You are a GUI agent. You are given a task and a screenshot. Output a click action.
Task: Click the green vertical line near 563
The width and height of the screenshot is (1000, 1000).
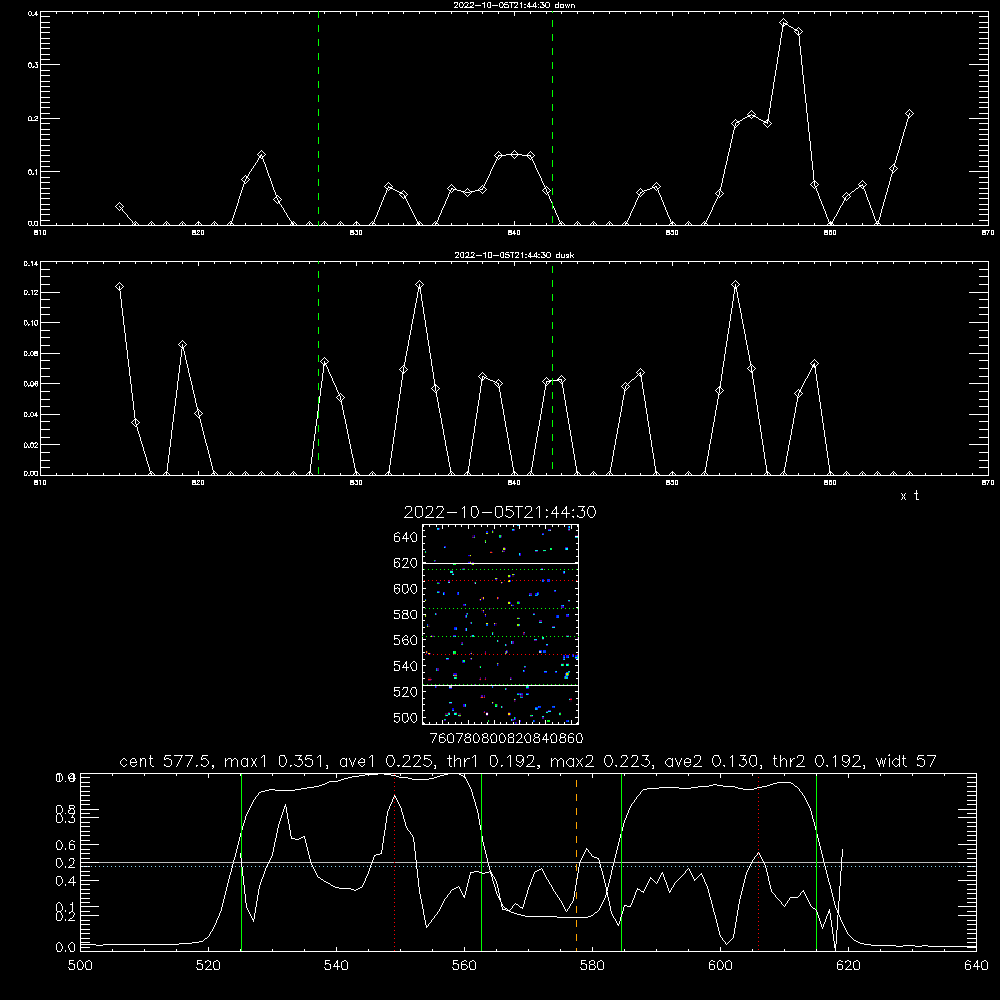[x=482, y=862]
